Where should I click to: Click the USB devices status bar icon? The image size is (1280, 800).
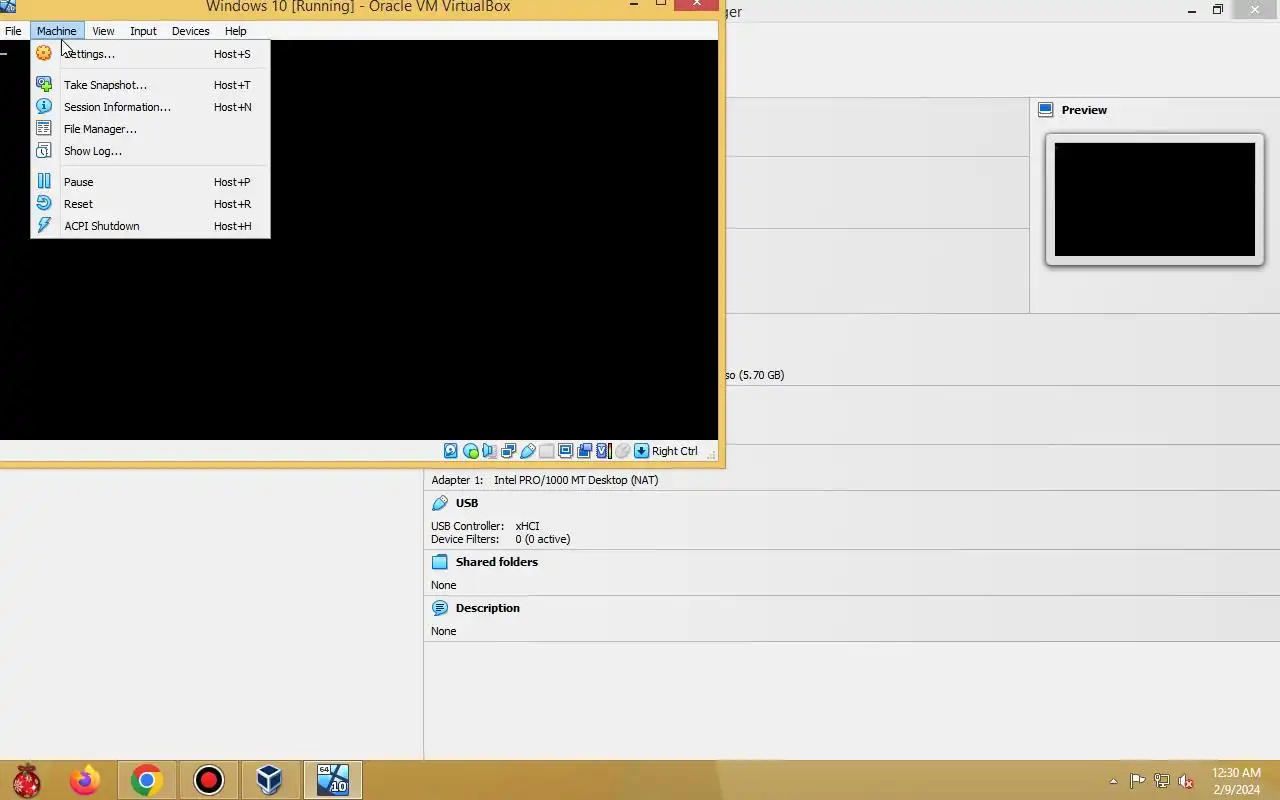click(528, 451)
